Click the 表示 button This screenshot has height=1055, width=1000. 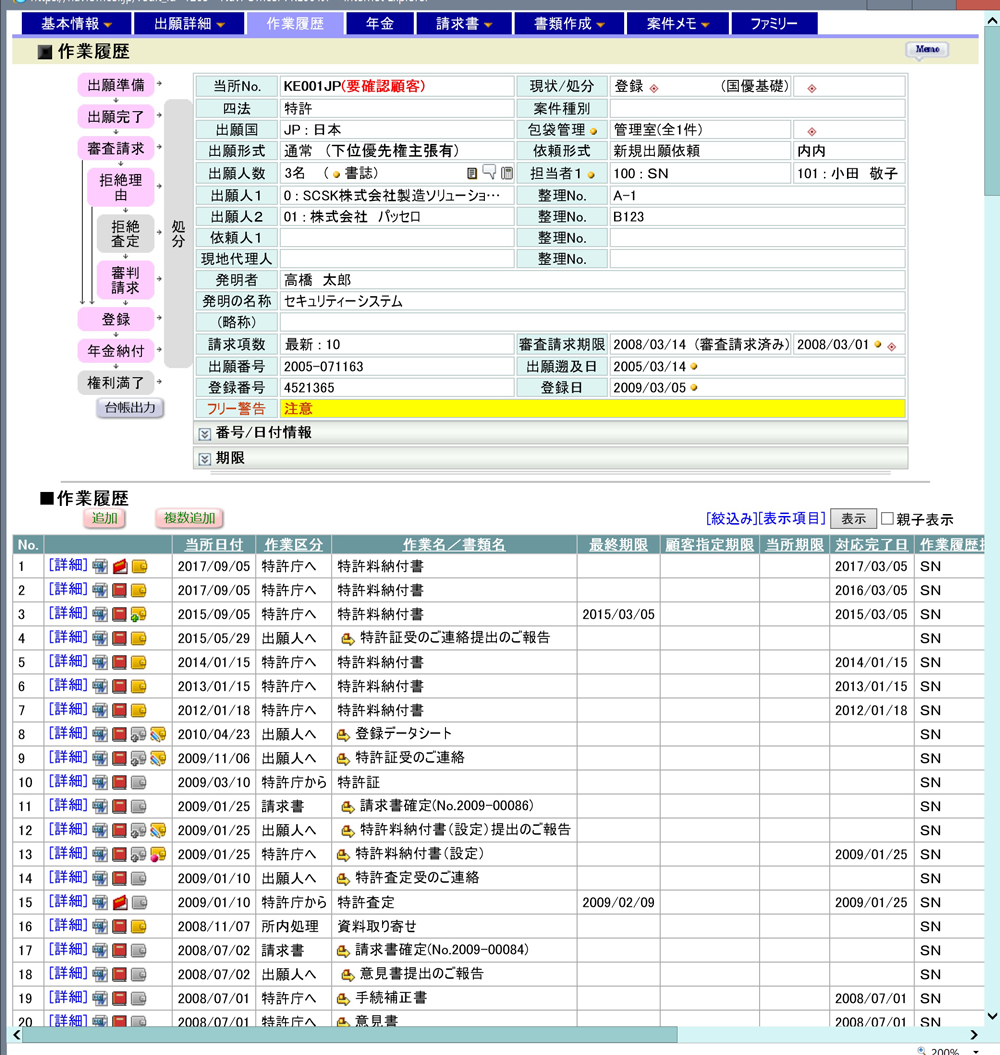853,519
